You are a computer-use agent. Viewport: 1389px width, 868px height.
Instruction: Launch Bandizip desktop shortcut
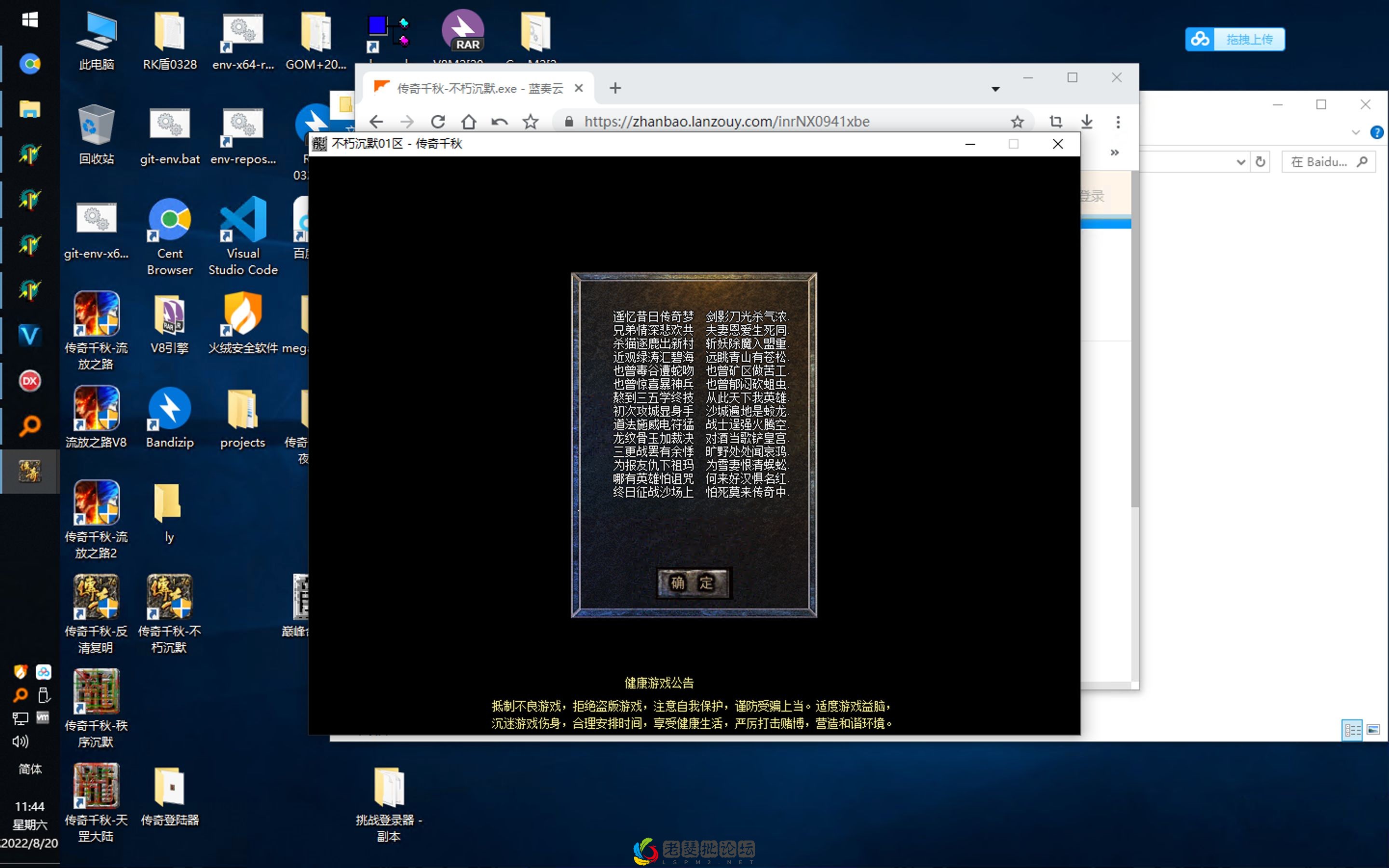pos(170,418)
